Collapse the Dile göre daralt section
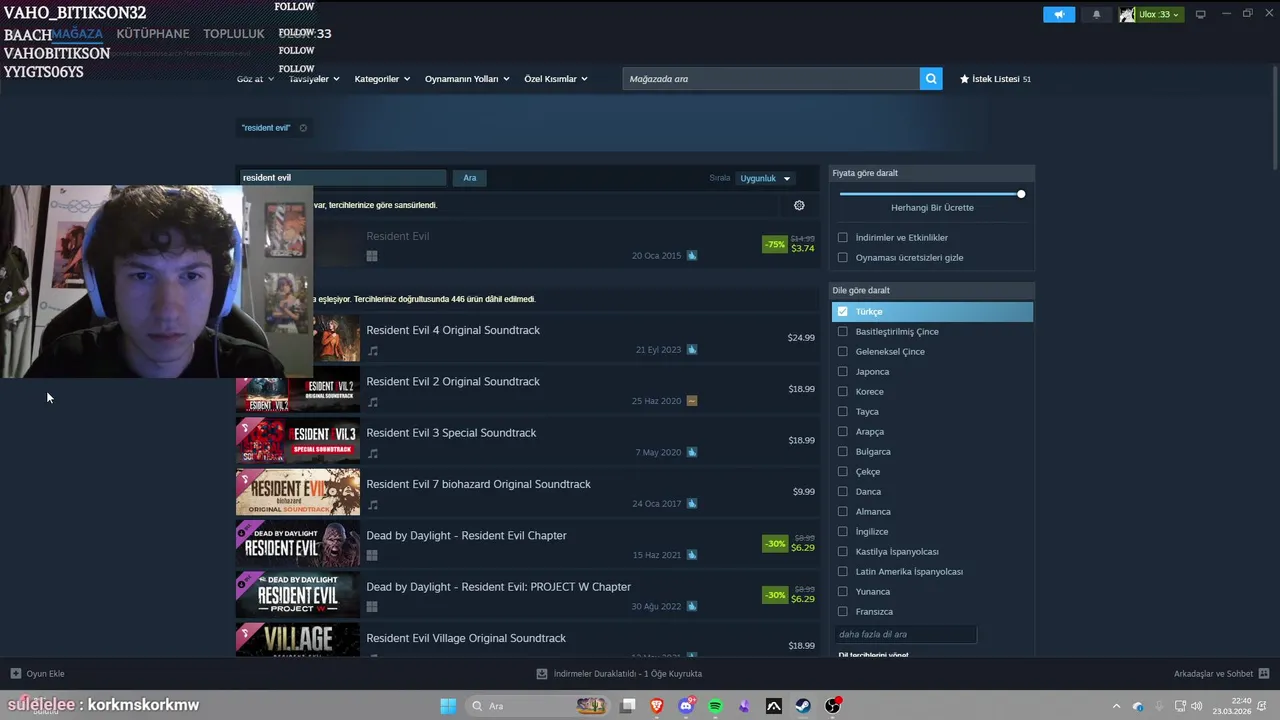Screen dimensions: 1280x720 tap(932, 290)
